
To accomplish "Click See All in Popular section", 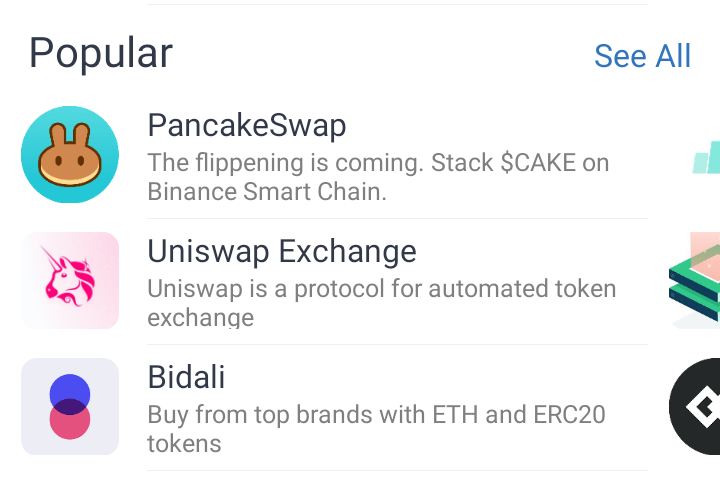I will pos(642,56).
